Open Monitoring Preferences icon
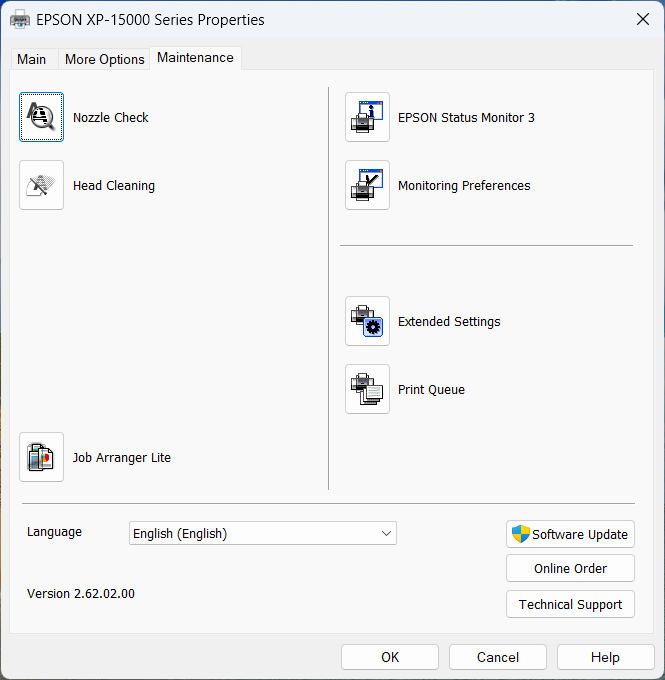Viewport: 665px width, 680px height. click(367, 185)
